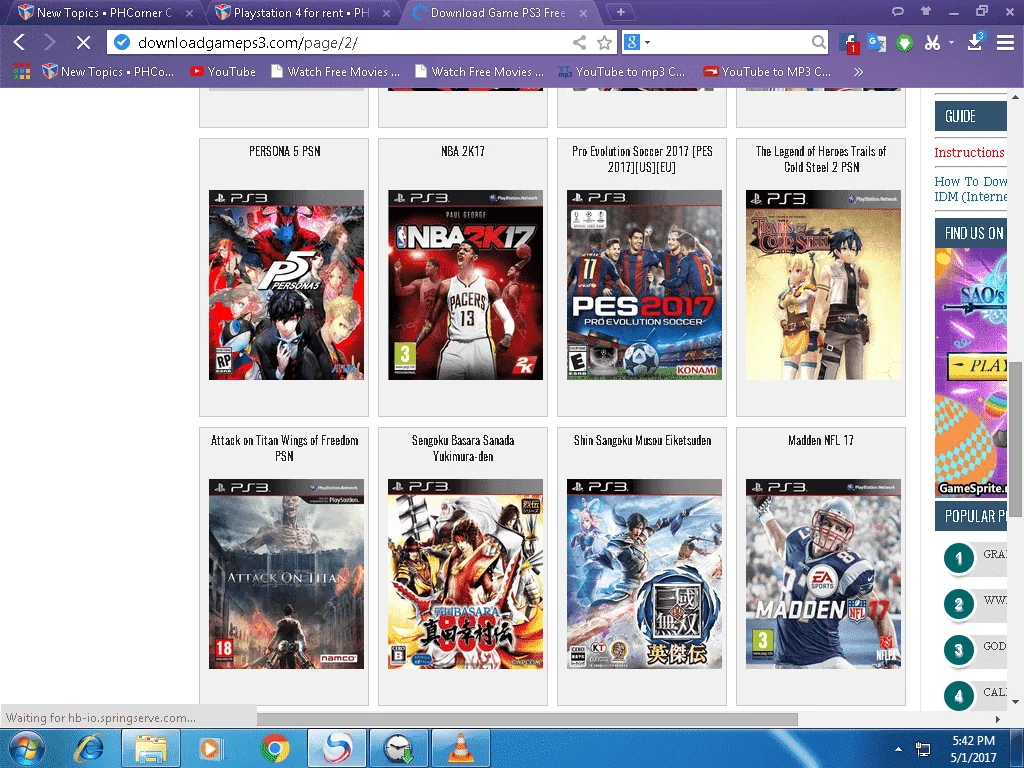Open Shin Sangoku Musou Eiketsuden cover
Image resolution: width=1024 pixels, height=768 pixels.
click(644, 574)
